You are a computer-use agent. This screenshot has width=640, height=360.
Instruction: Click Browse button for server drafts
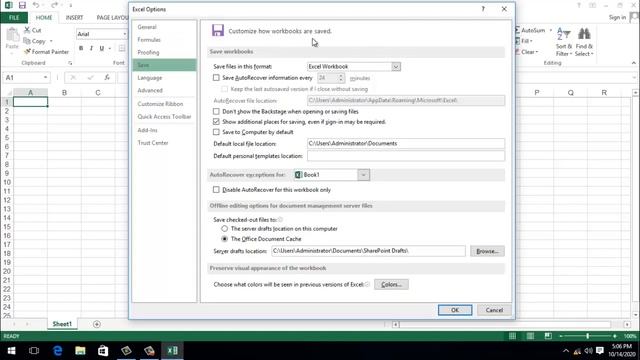coord(487,251)
